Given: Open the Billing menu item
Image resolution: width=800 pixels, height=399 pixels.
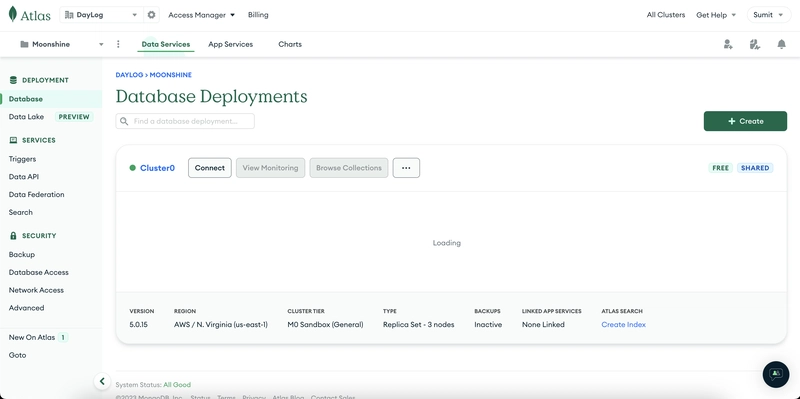Looking at the screenshot, I should [x=258, y=15].
